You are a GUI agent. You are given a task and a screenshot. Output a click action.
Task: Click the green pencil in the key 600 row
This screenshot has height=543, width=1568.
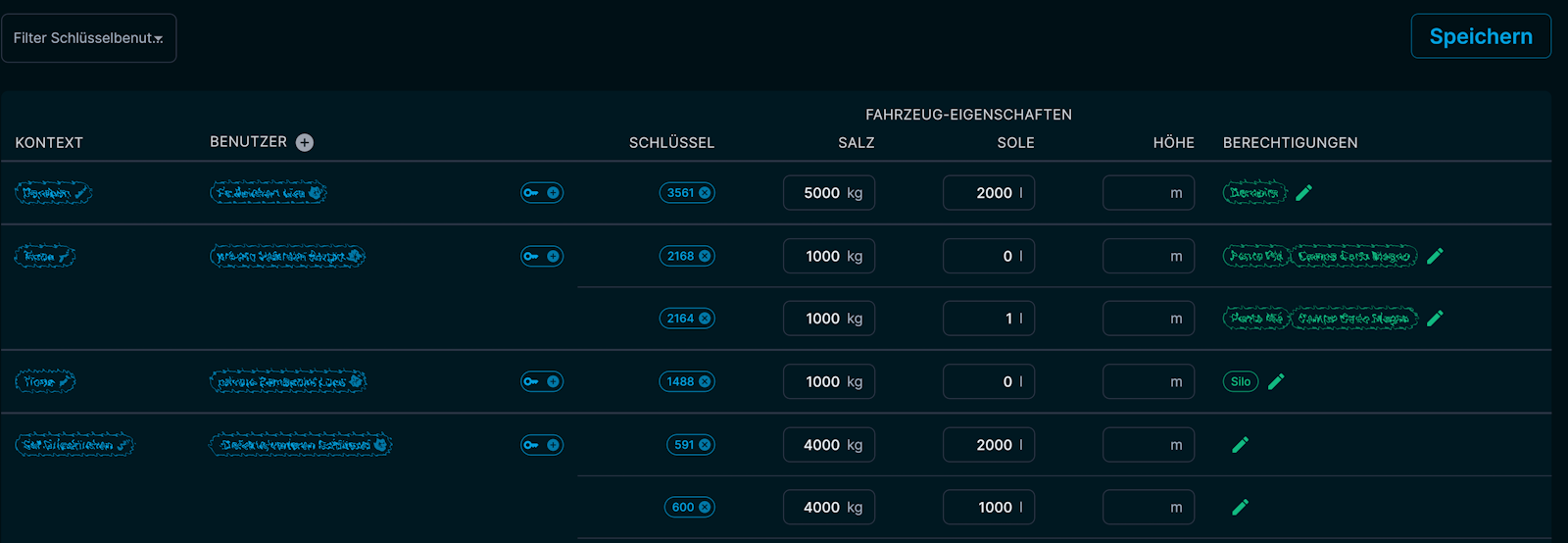click(1240, 508)
